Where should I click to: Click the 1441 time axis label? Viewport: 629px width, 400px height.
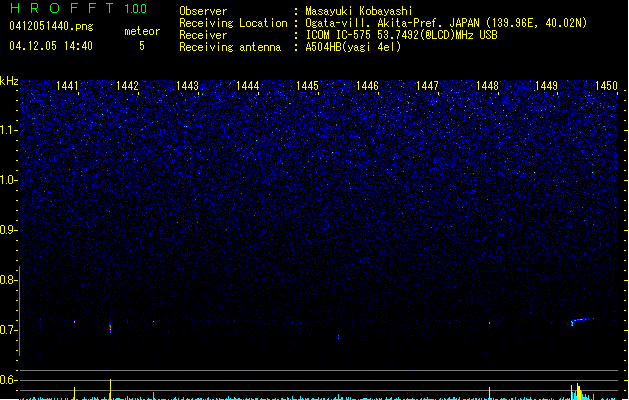67,86
